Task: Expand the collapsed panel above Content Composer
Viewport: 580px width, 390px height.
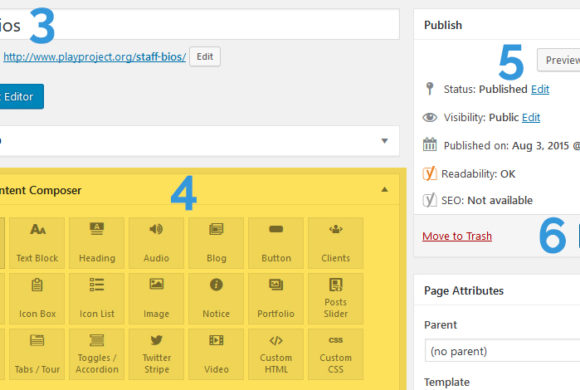Action: (x=385, y=141)
